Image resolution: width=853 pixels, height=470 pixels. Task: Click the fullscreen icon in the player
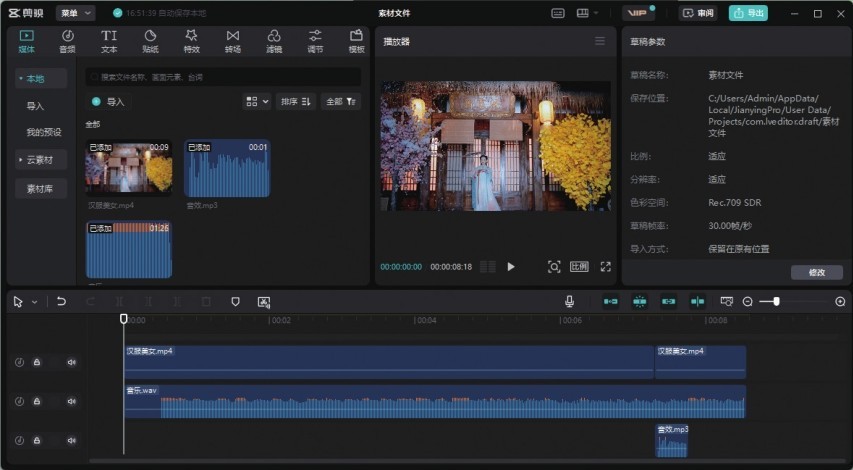(605, 267)
